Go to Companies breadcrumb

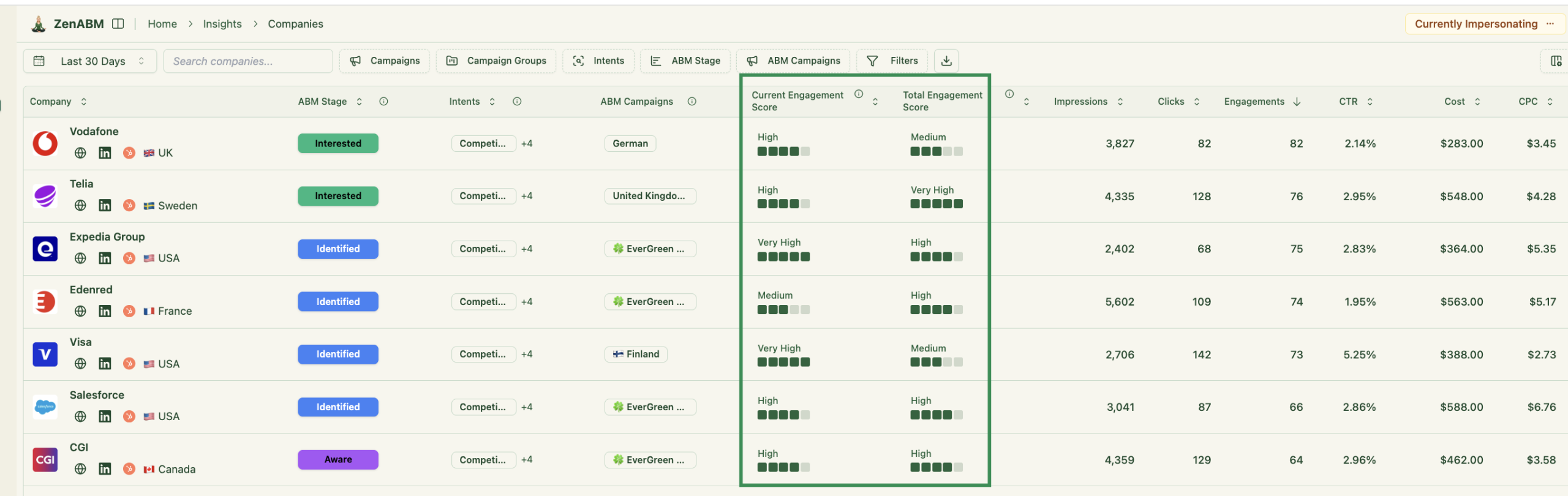pyautogui.click(x=295, y=24)
